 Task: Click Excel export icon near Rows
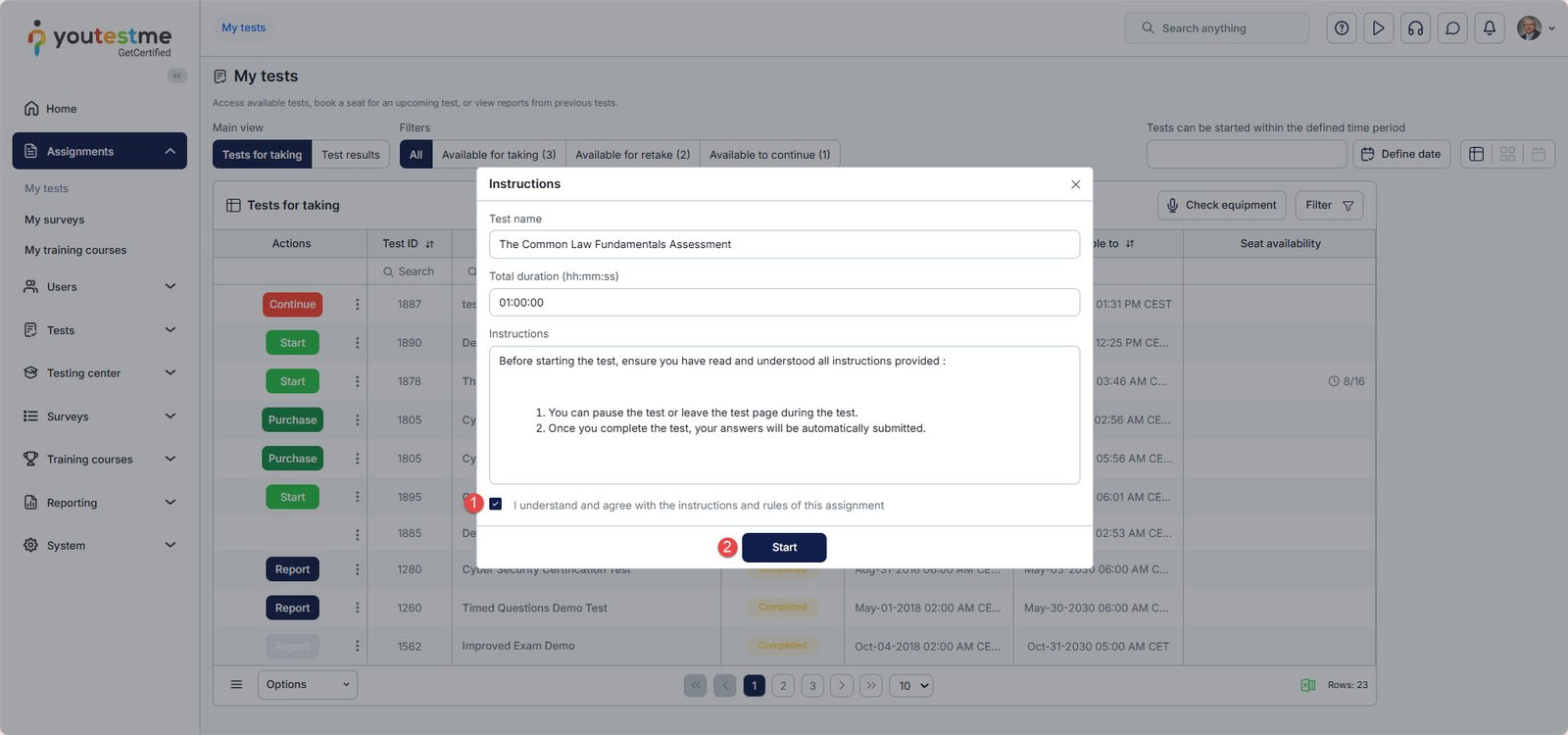click(1307, 685)
